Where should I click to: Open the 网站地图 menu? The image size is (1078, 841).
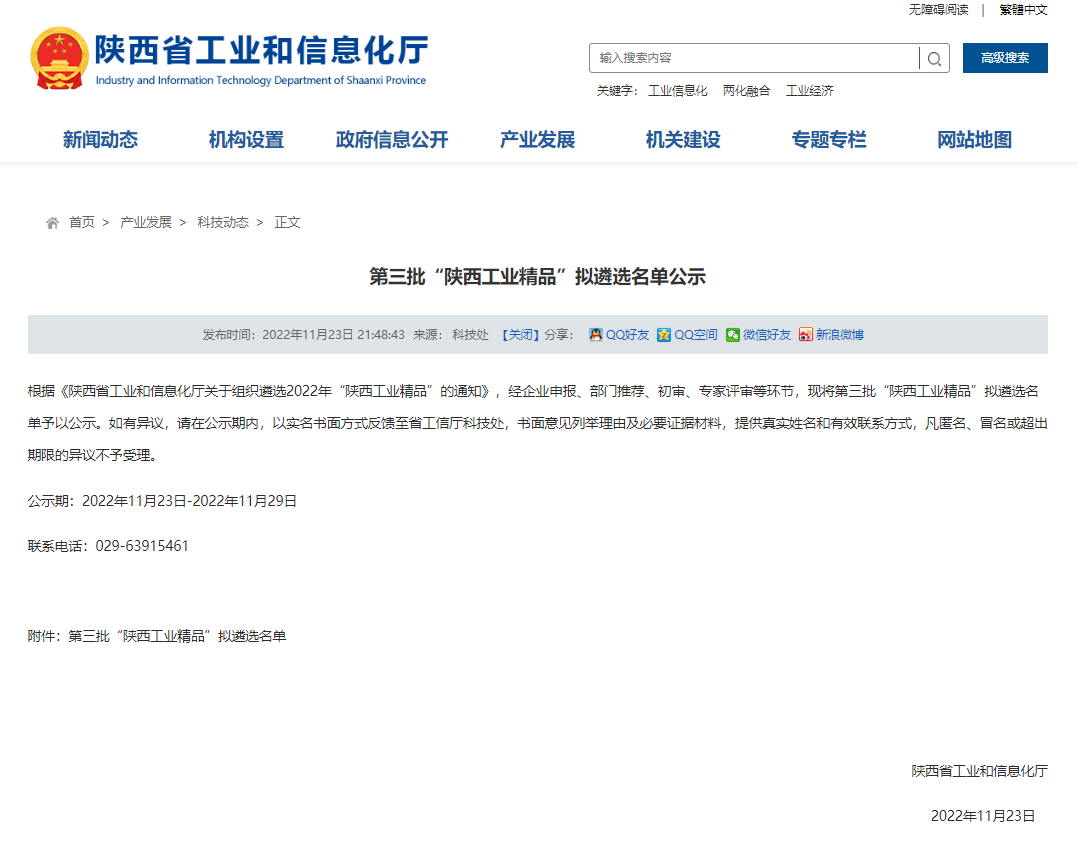click(x=974, y=140)
